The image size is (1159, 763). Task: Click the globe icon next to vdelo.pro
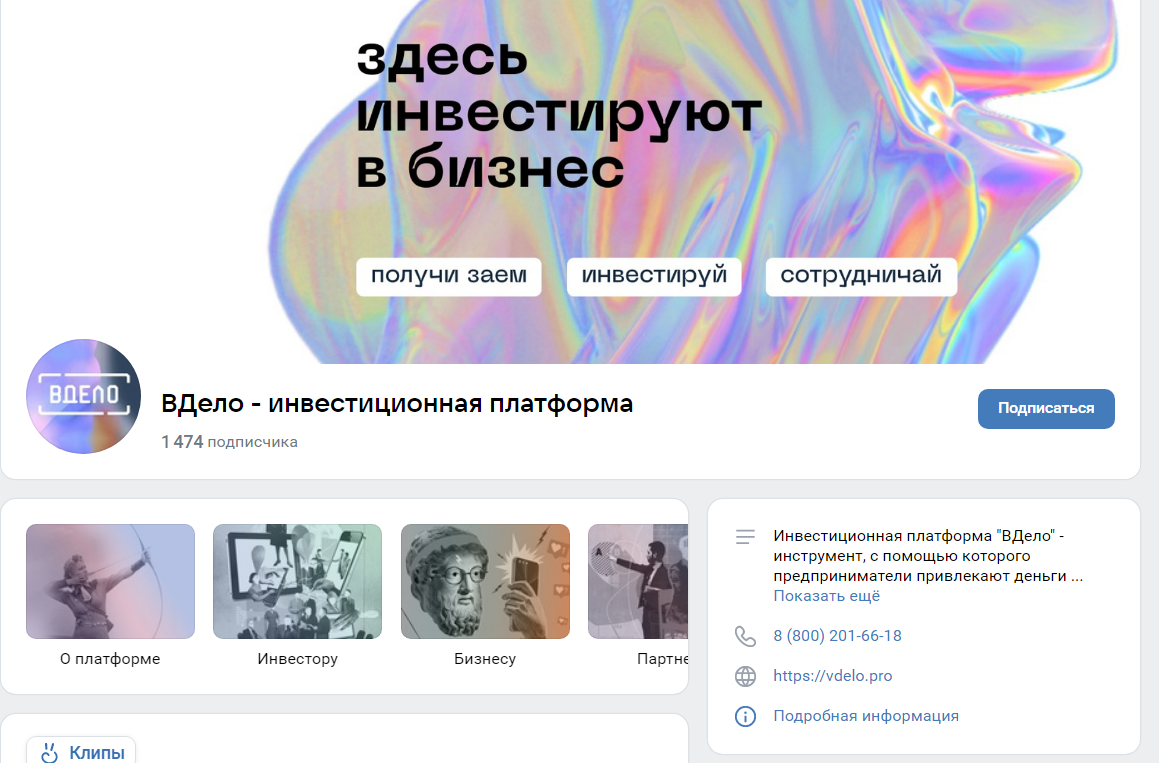tap(745, 676)
